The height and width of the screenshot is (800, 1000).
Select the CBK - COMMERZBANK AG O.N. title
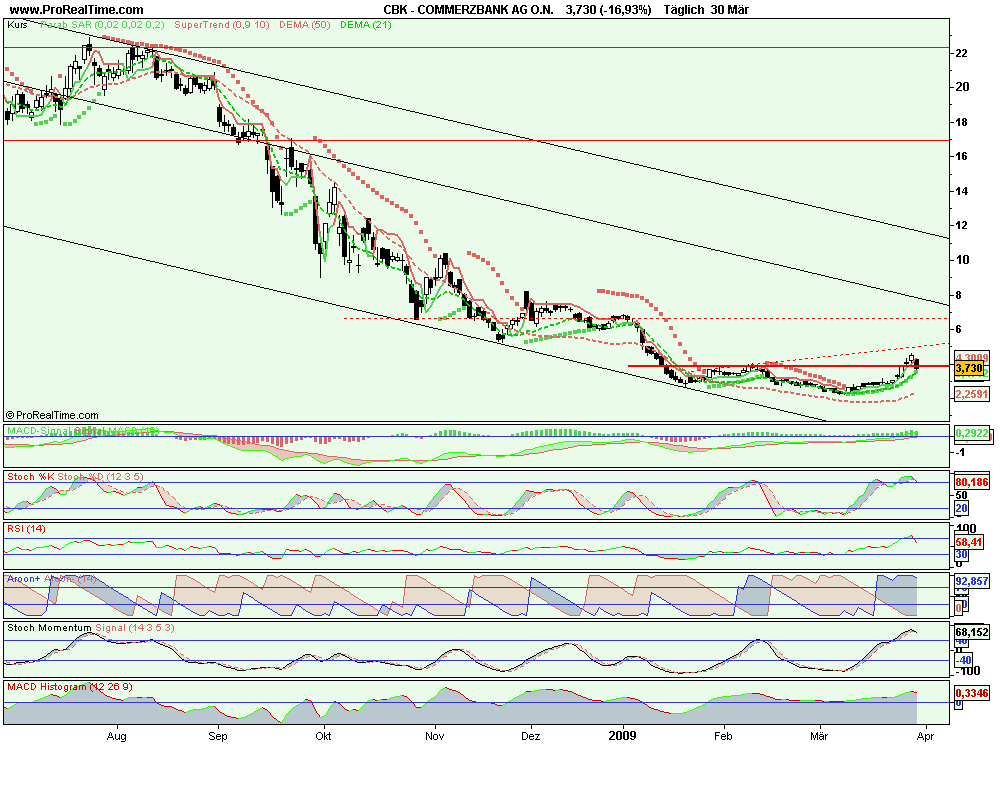(468, 10)
